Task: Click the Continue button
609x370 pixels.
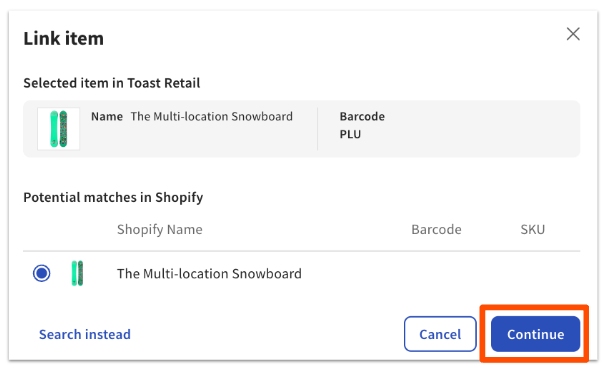Action: coord(535,334)
